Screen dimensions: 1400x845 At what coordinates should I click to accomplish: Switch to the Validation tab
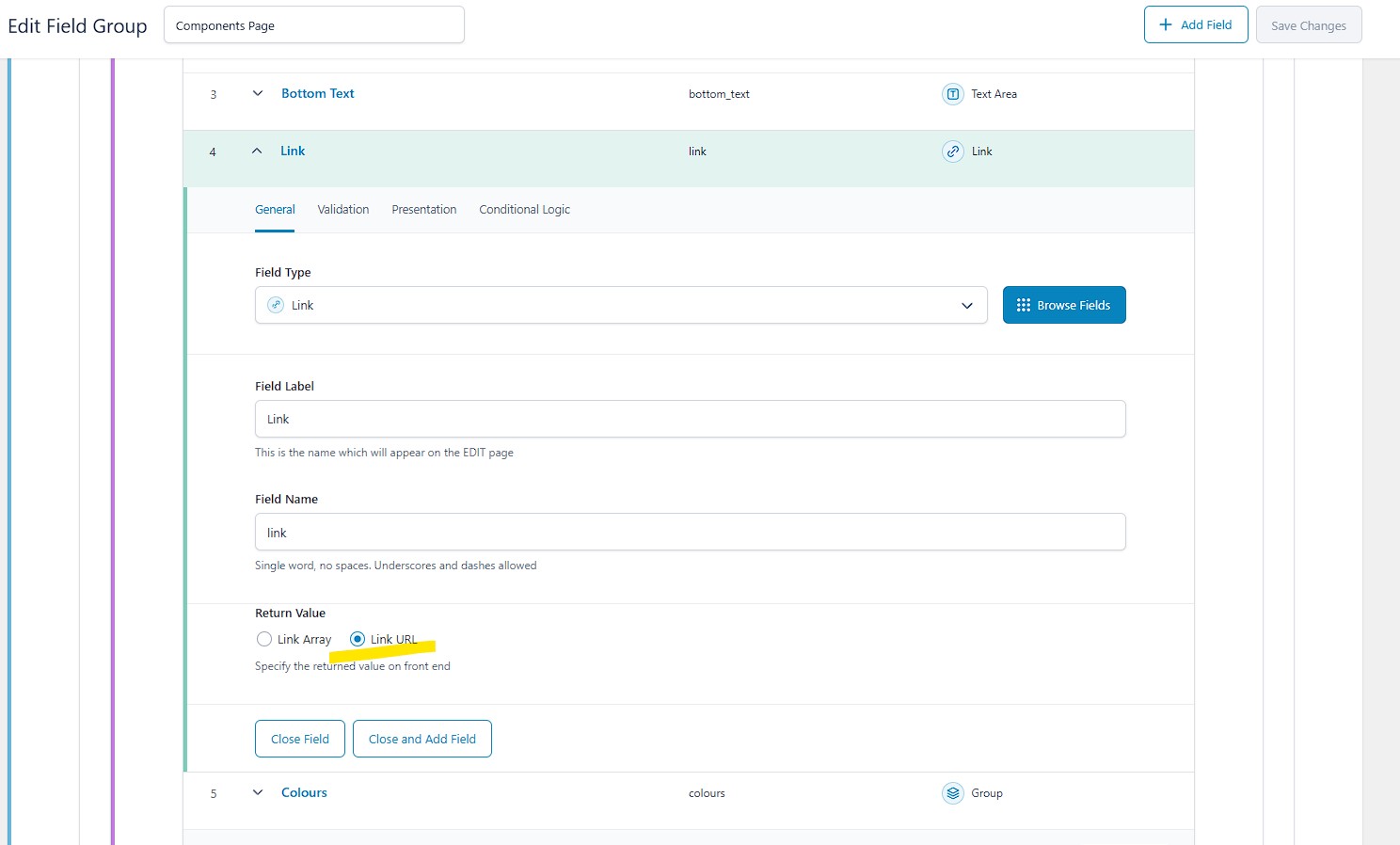[342, 210]
